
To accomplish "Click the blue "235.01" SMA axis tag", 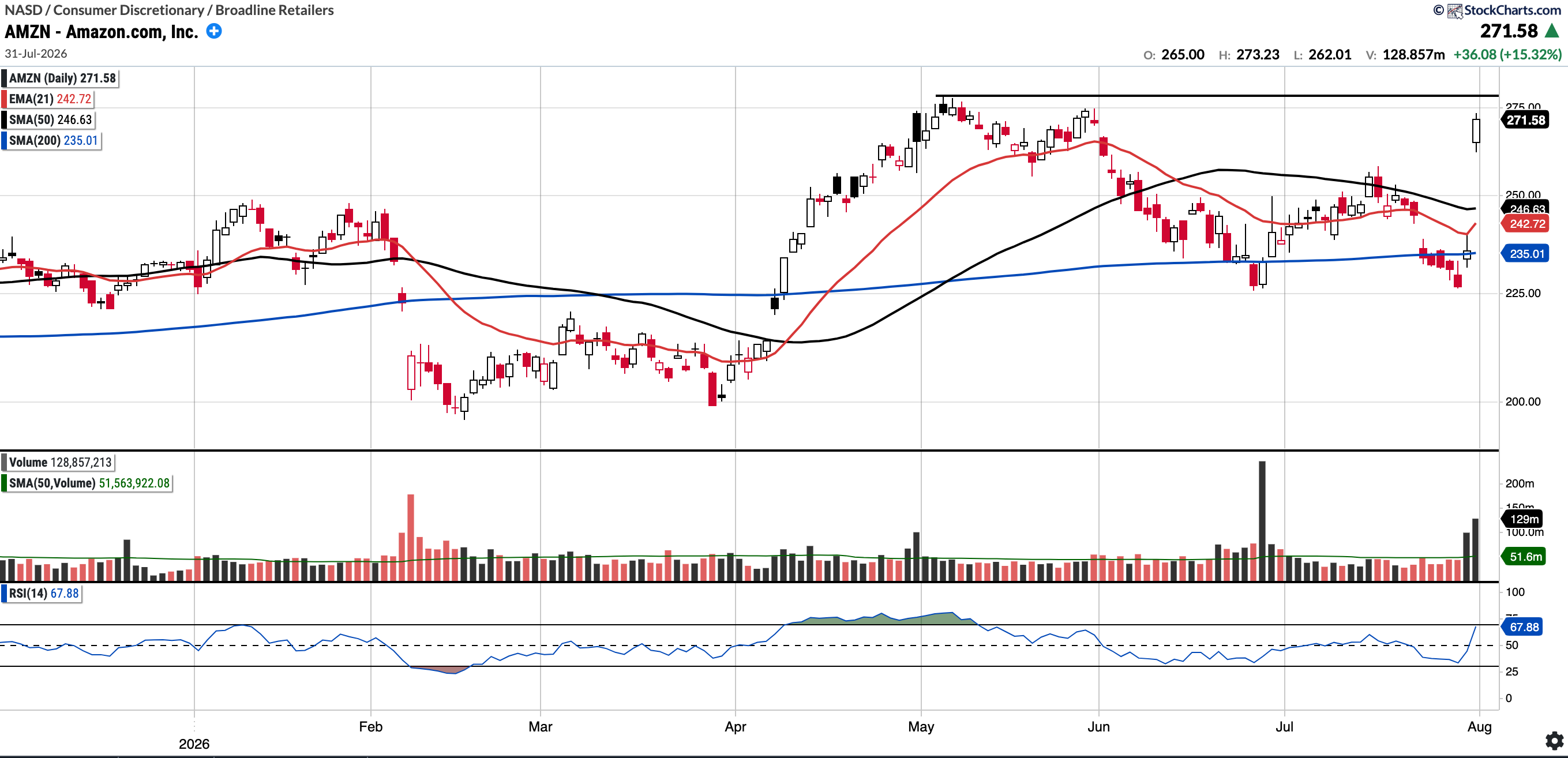I will click(x=1526, y=253).
